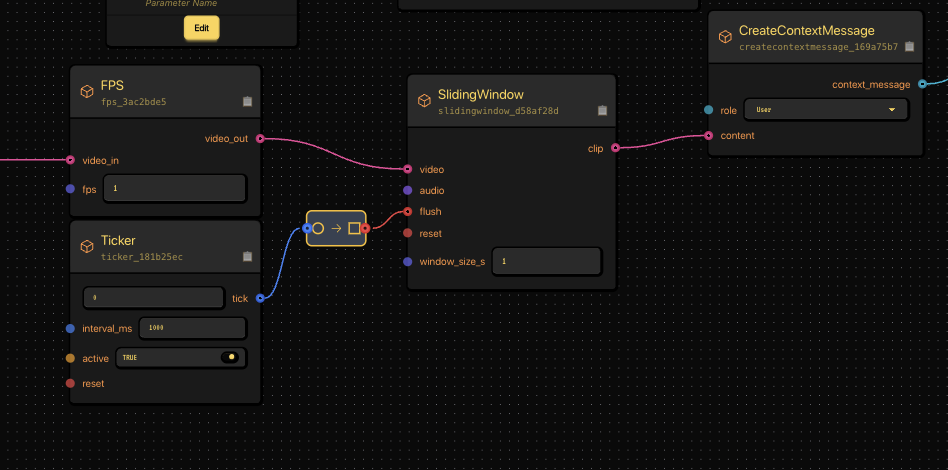Click clipboard icon on CreateContextMessage node
This screenshot has height=470, width=948.
(x=909, y=46)
